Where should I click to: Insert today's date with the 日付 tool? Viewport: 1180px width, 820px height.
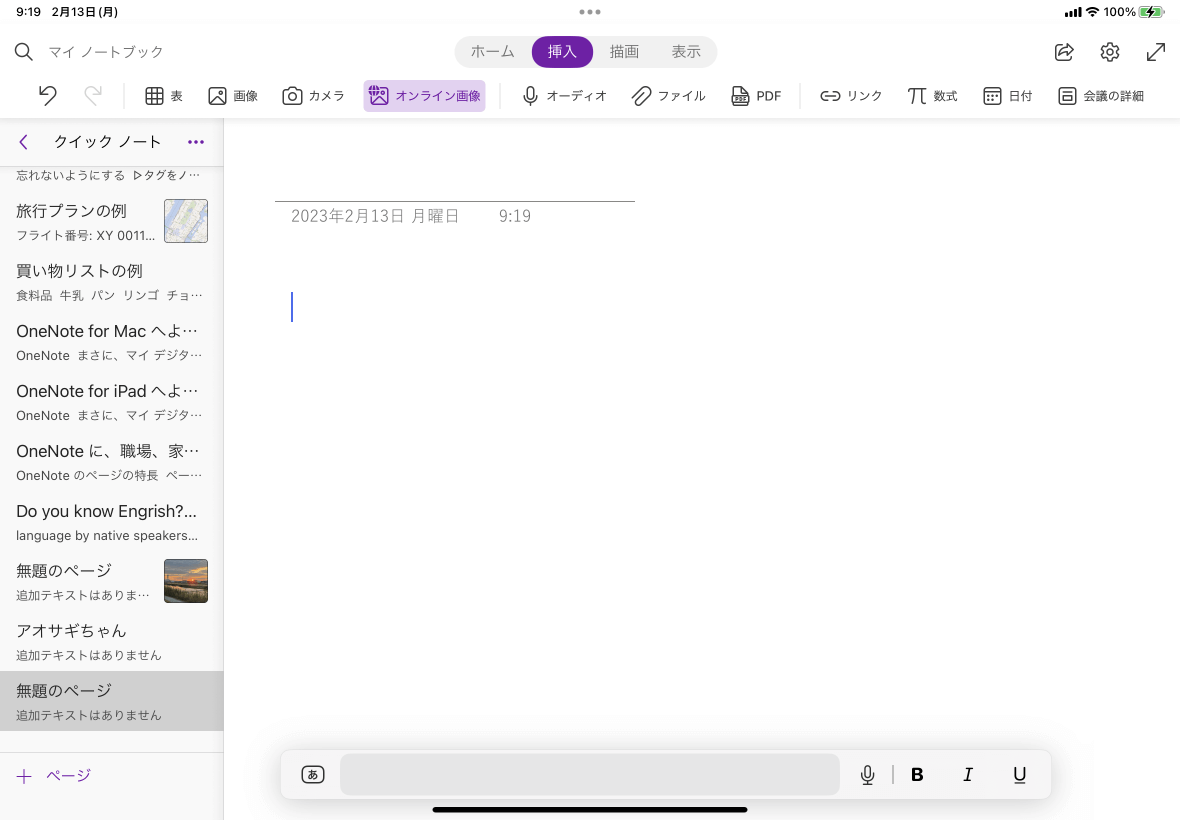1007,96
